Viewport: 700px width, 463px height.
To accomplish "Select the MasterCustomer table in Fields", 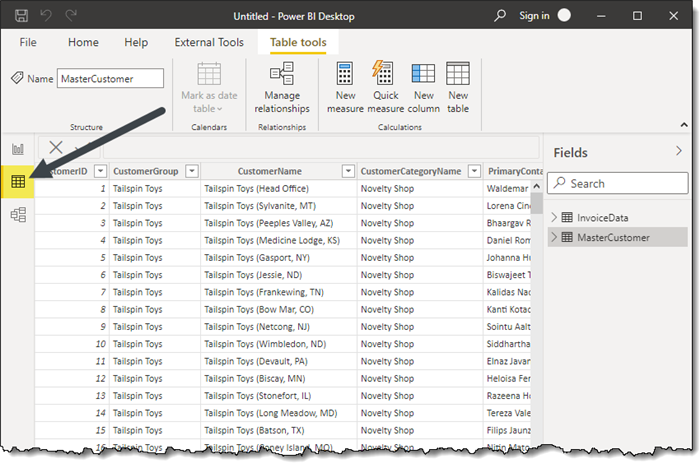I will [x=613, y=237].
